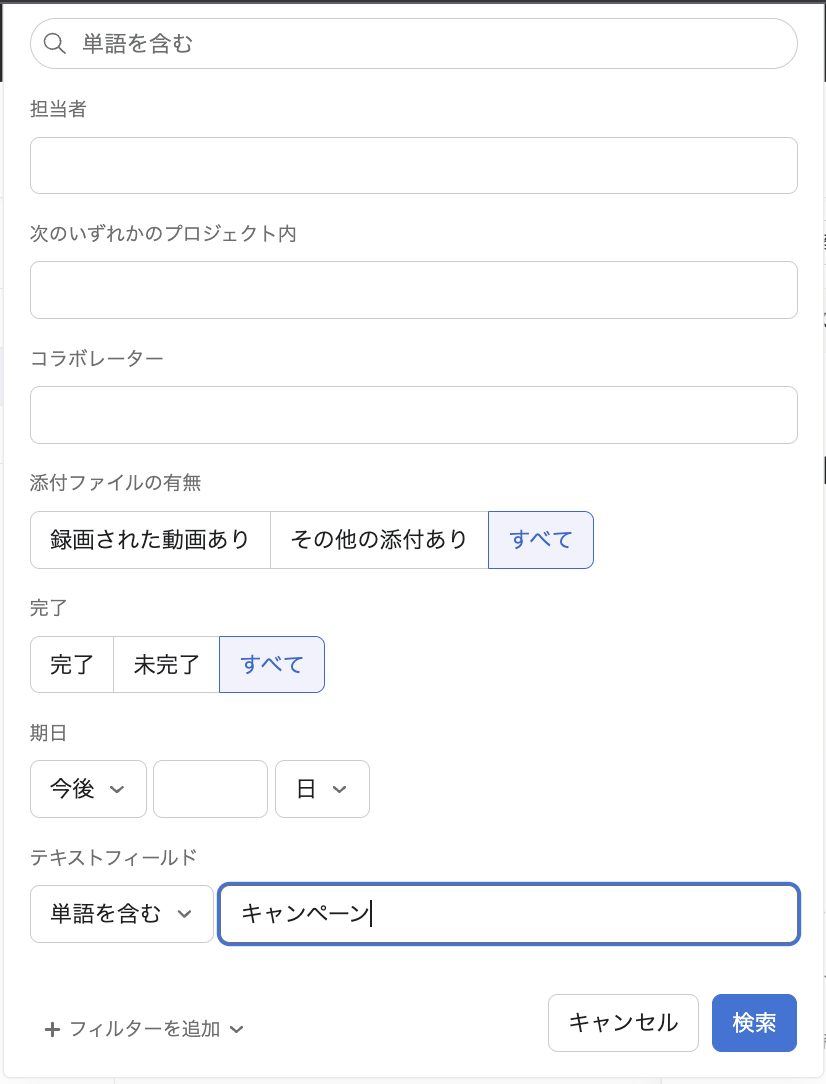826x1084 pixels.
Task: Click the コラボレーター input field
Action: pos(413,415)
